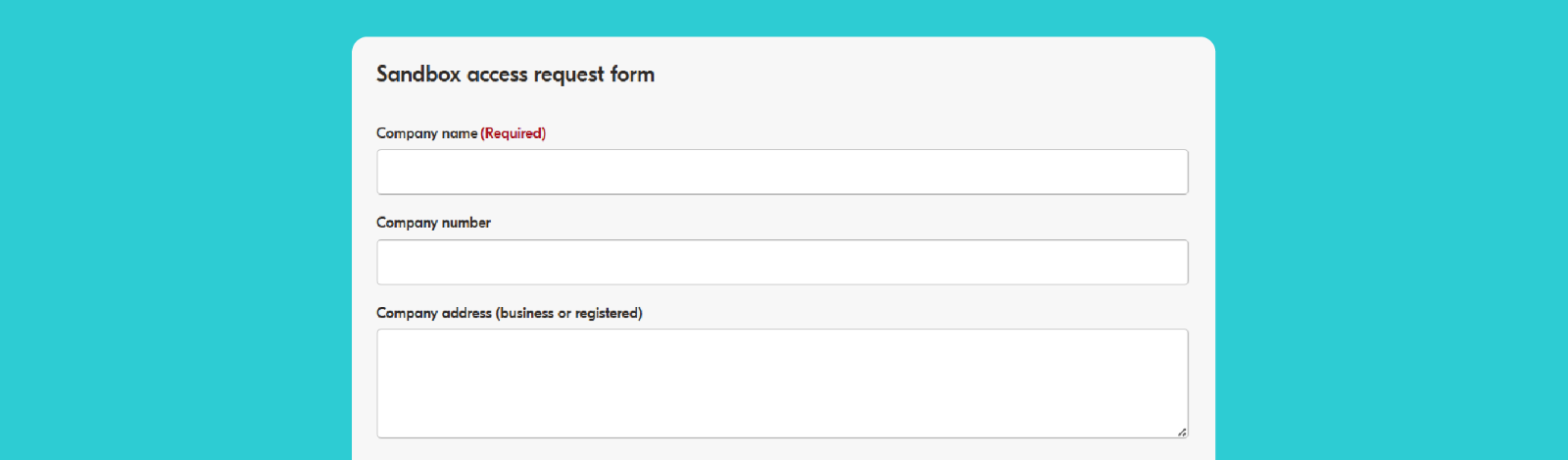Click the "Company address" label text

434,313
